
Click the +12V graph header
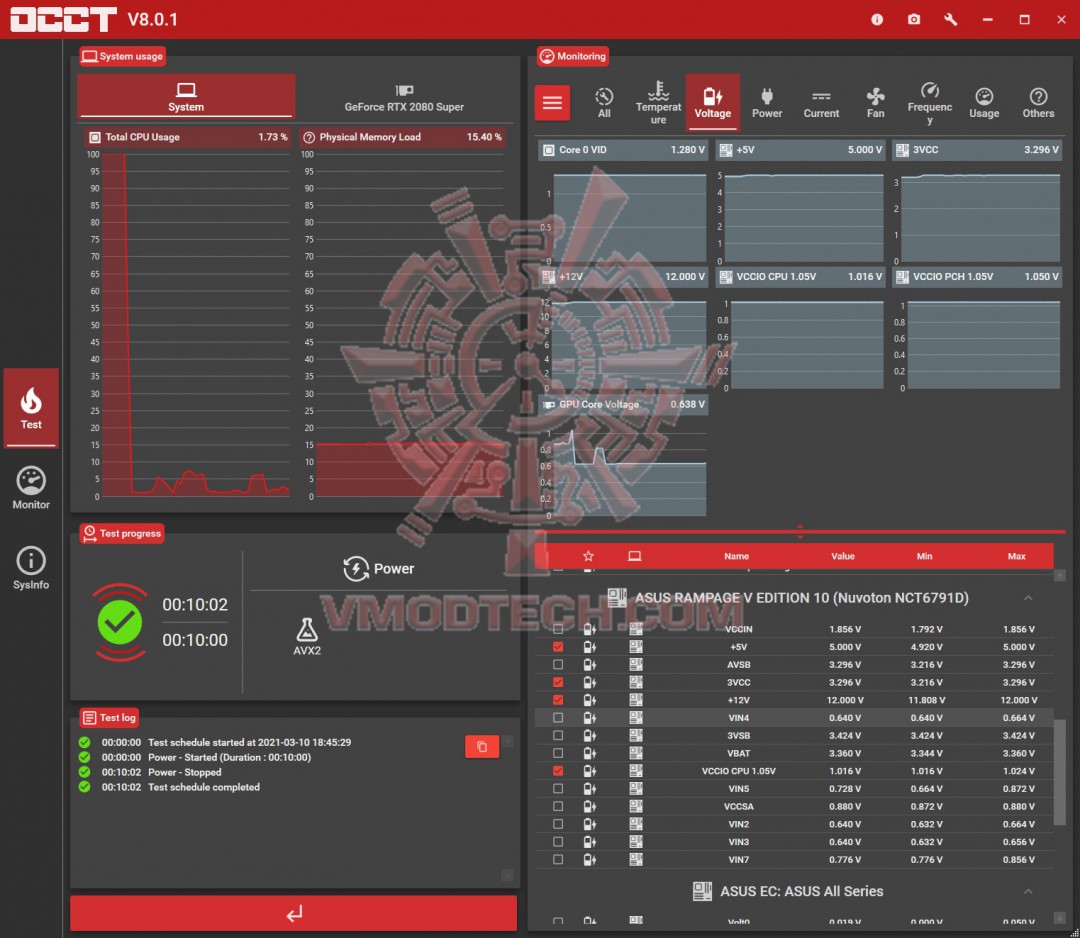pos(623,276)
